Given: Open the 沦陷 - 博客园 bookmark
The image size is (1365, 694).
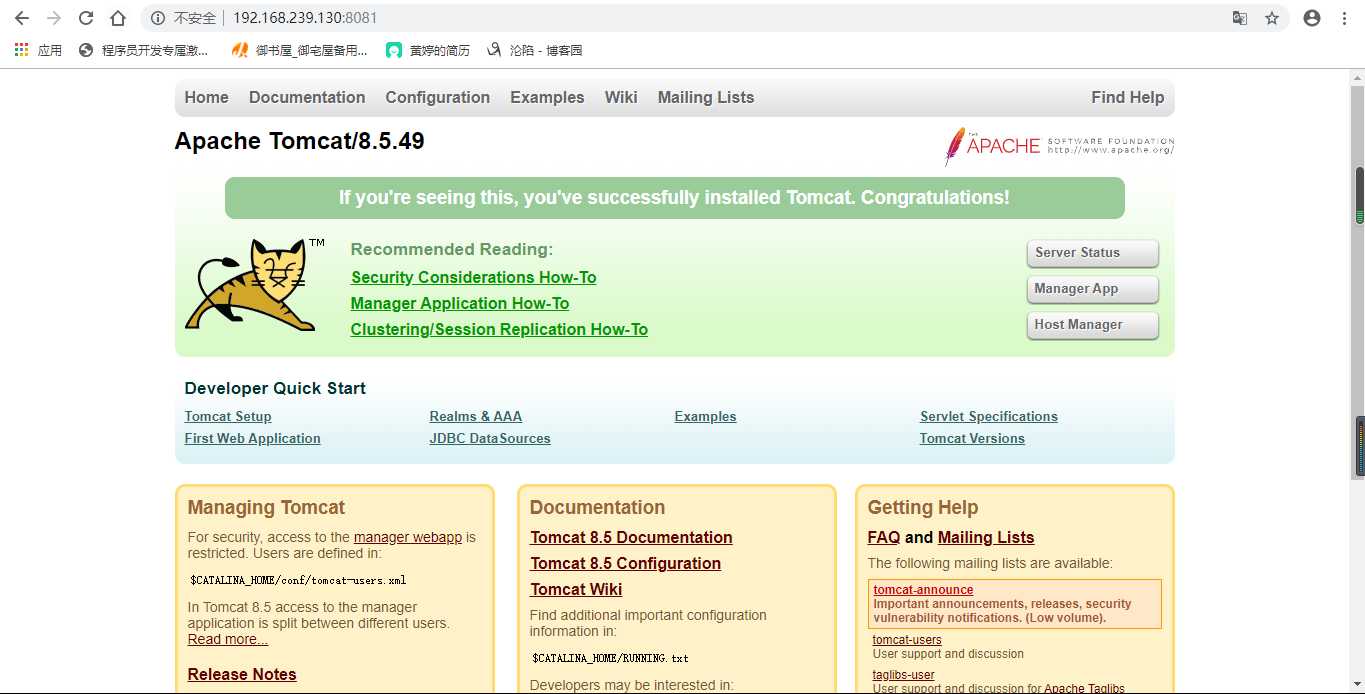Looking at the screenshot, I should coord(535,50).
